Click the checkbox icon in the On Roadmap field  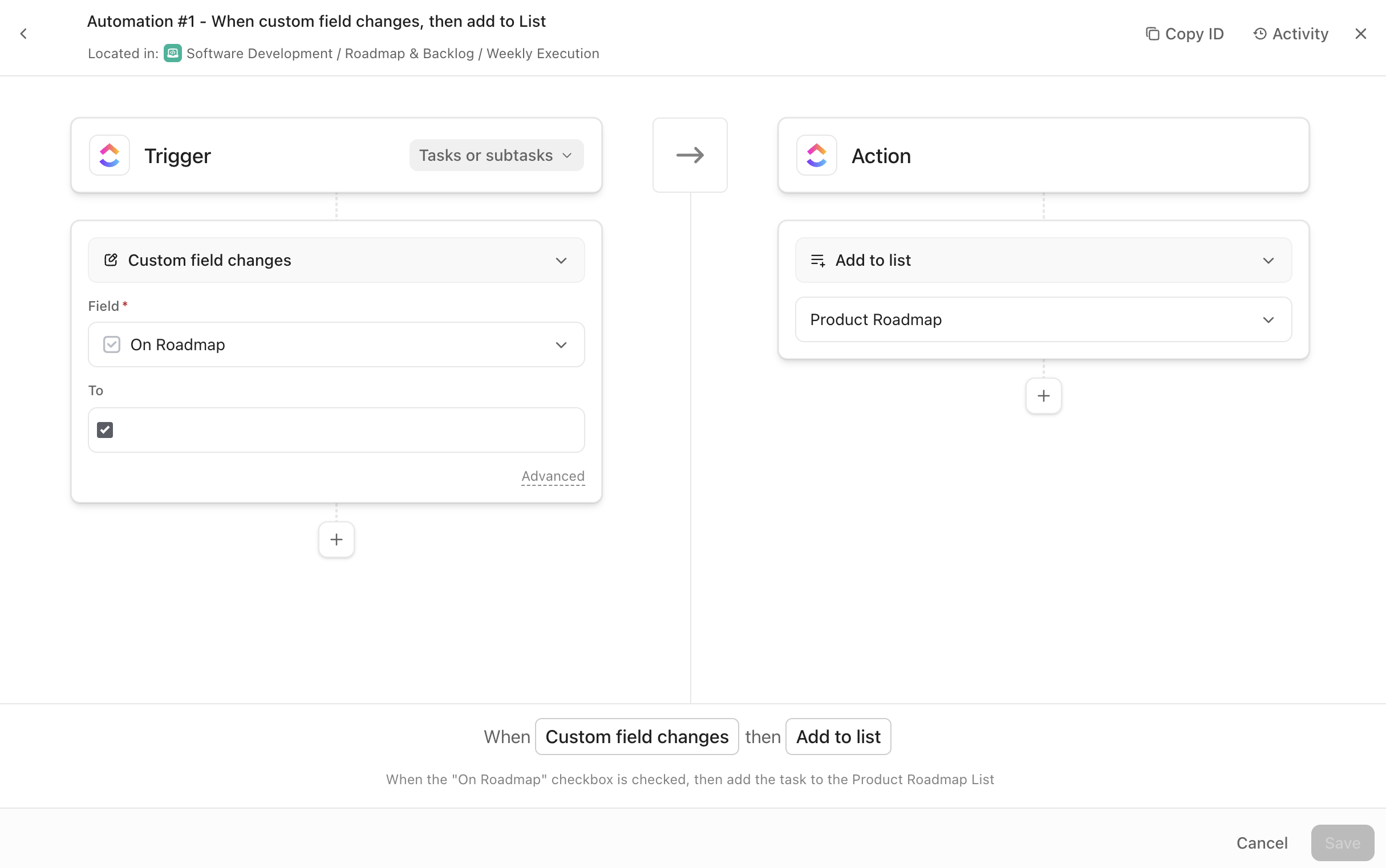click(111, 344)
